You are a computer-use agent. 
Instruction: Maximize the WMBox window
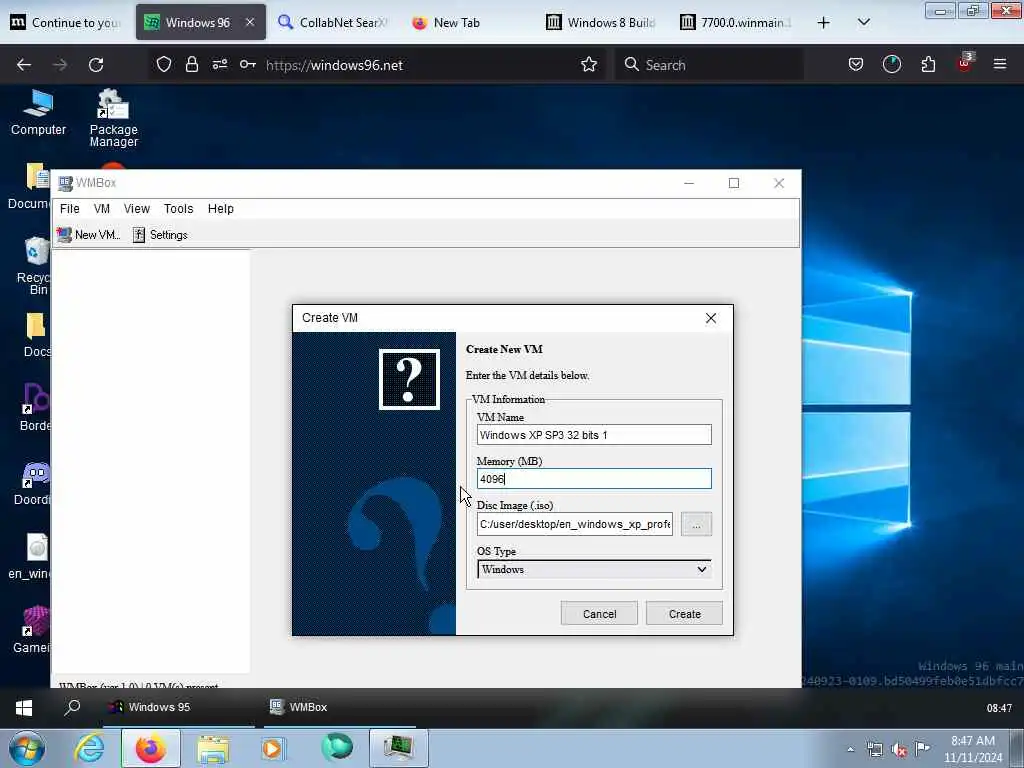click(x=733, y=183)
